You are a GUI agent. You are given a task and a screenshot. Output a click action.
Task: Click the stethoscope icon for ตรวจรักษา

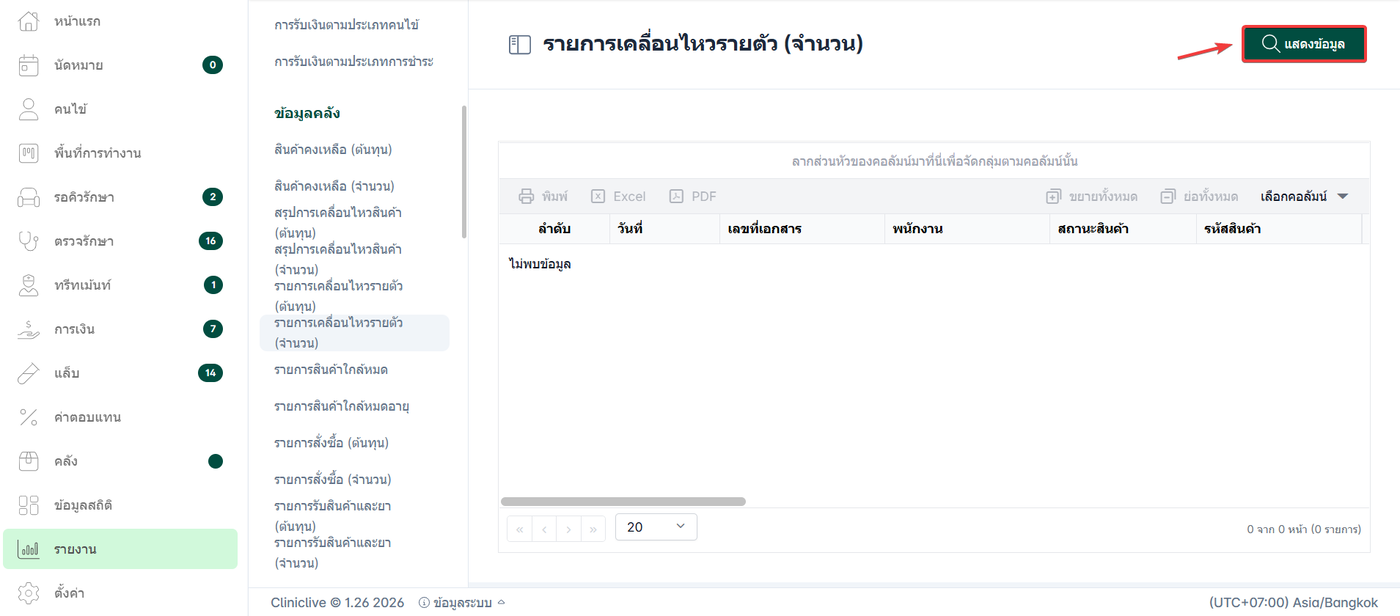click(29, 241)
